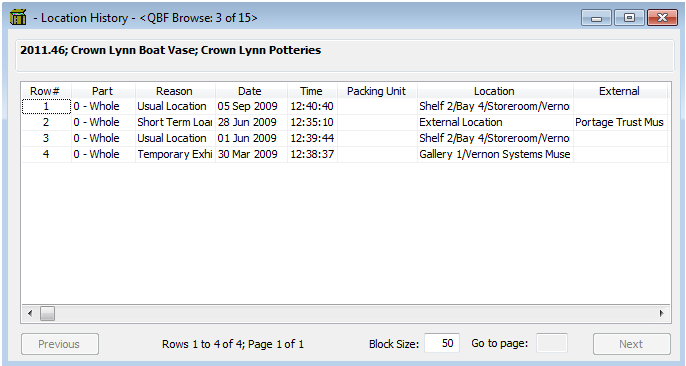Click the date 05 Sep 2009
Viewport: 686px width, 366px height.
pos(251,106)
